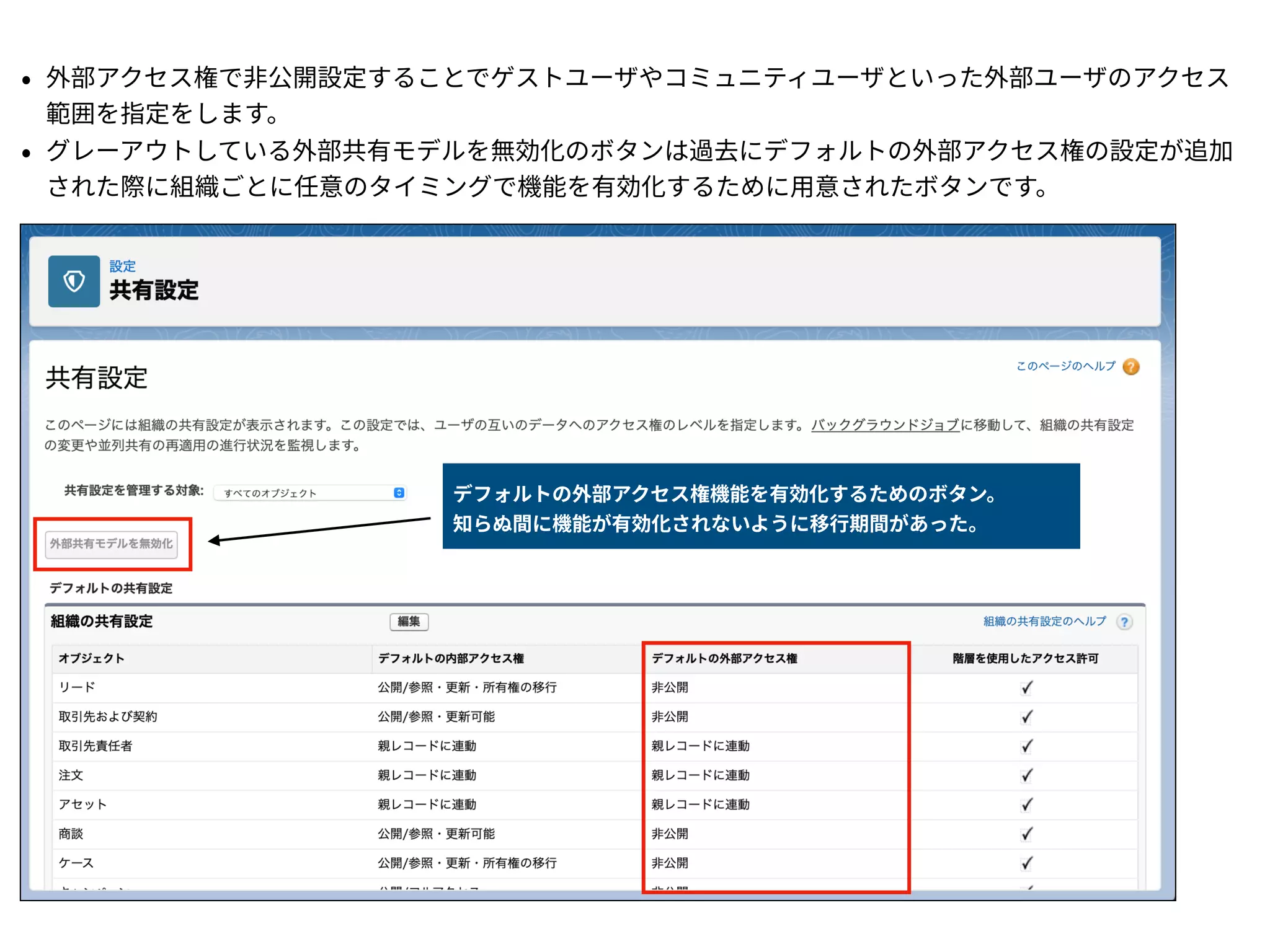Click internal access value for 取引先および契約 row
The width and height of the screenshot is (1270, 952).
(436, 716)
